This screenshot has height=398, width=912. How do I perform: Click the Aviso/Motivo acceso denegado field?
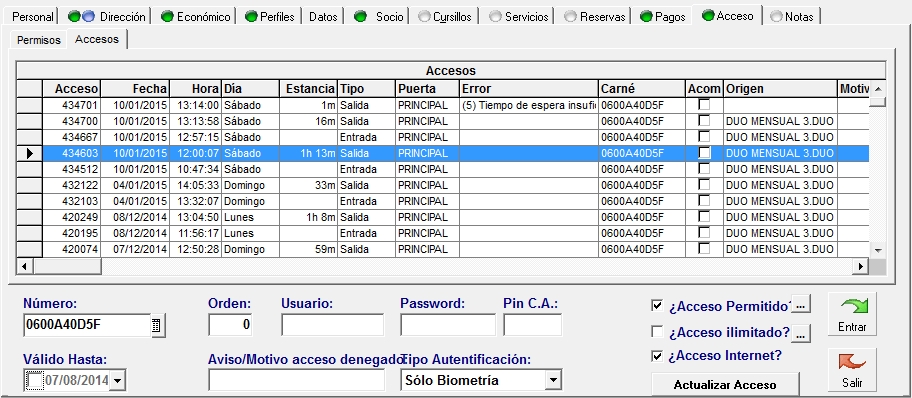[x=297, y=380]
